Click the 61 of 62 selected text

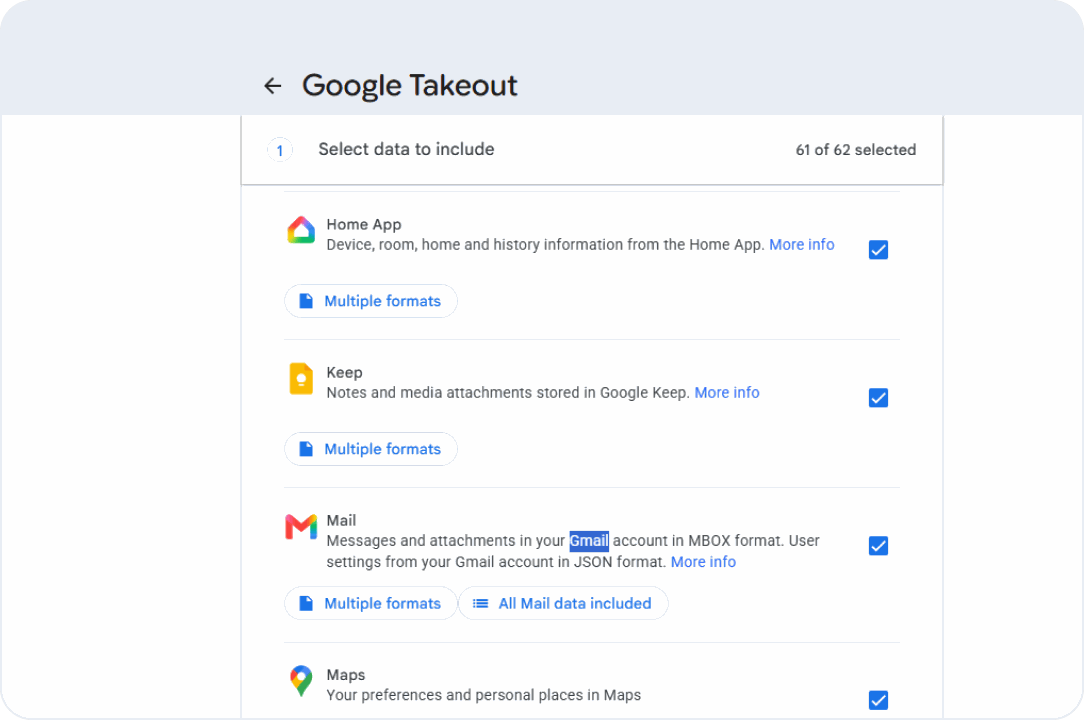855,150
